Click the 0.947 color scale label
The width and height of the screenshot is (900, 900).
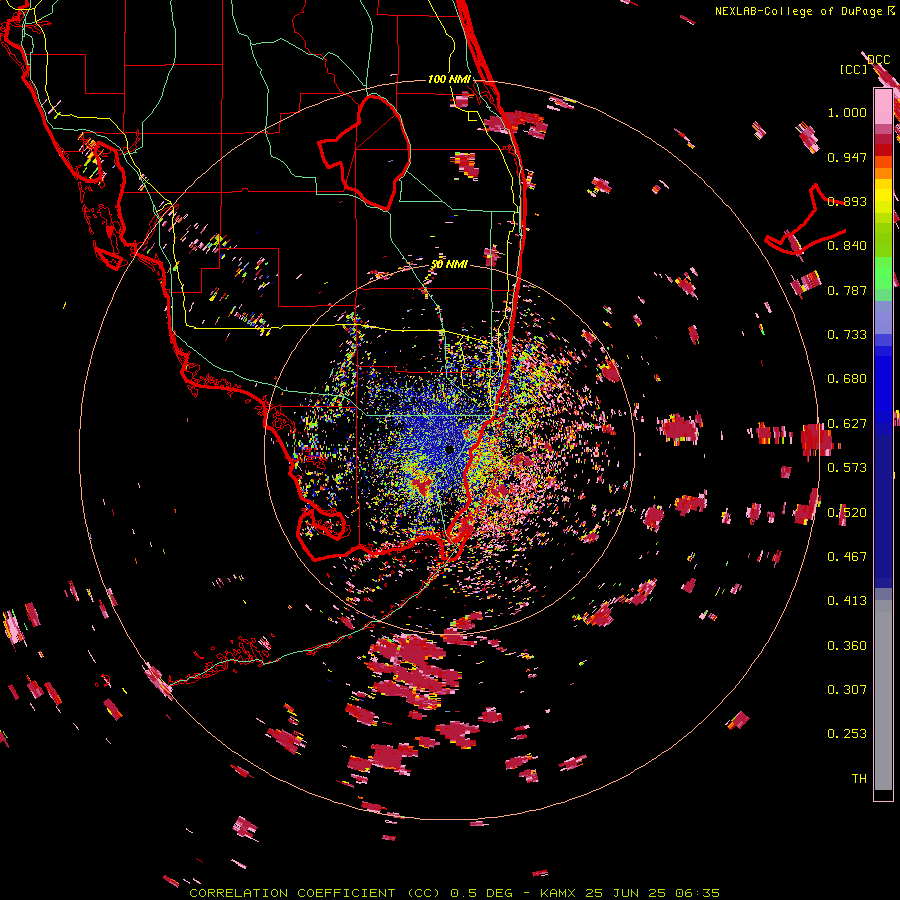(847, 157)
